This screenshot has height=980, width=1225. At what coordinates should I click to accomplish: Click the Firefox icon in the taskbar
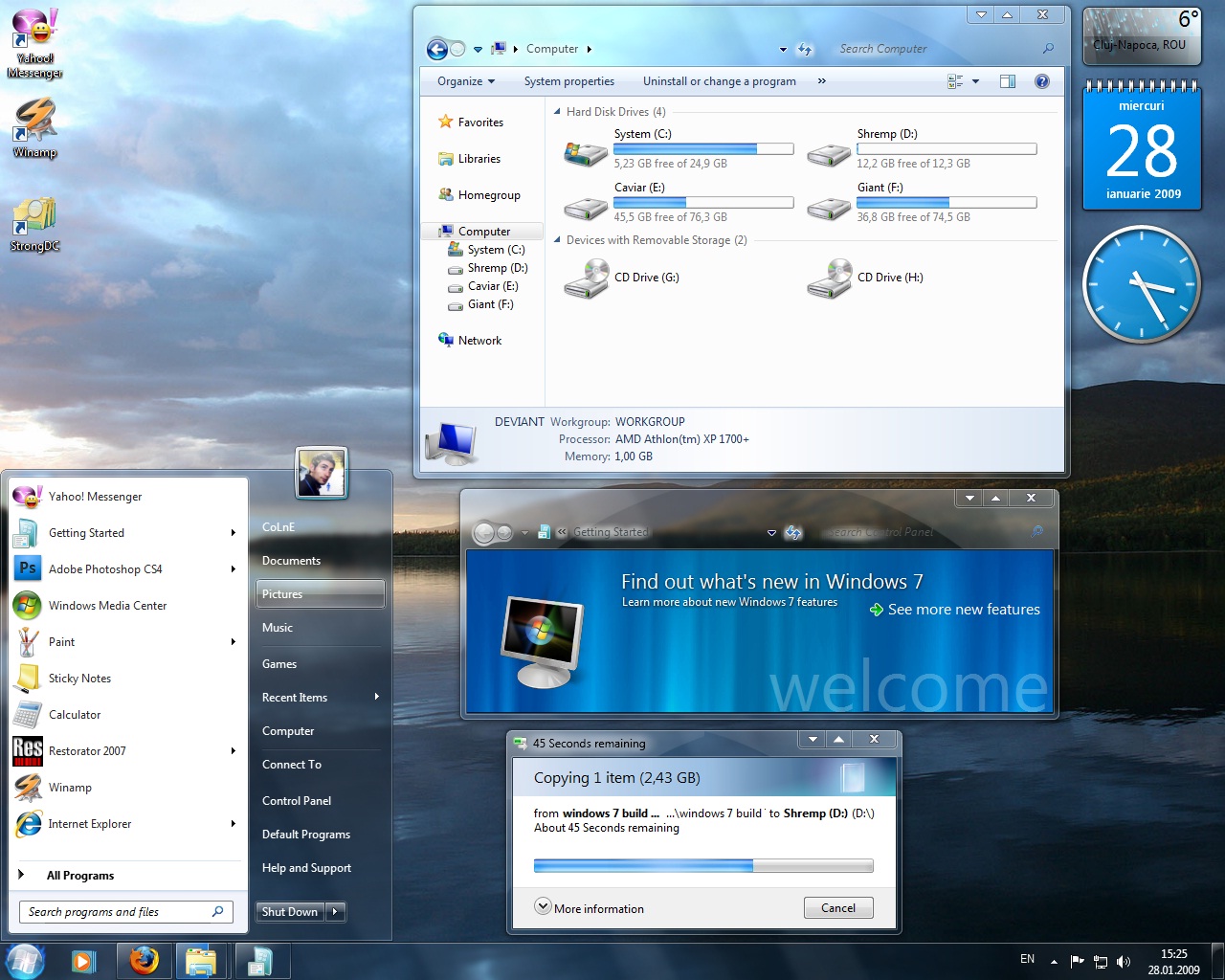pos(145,961)
